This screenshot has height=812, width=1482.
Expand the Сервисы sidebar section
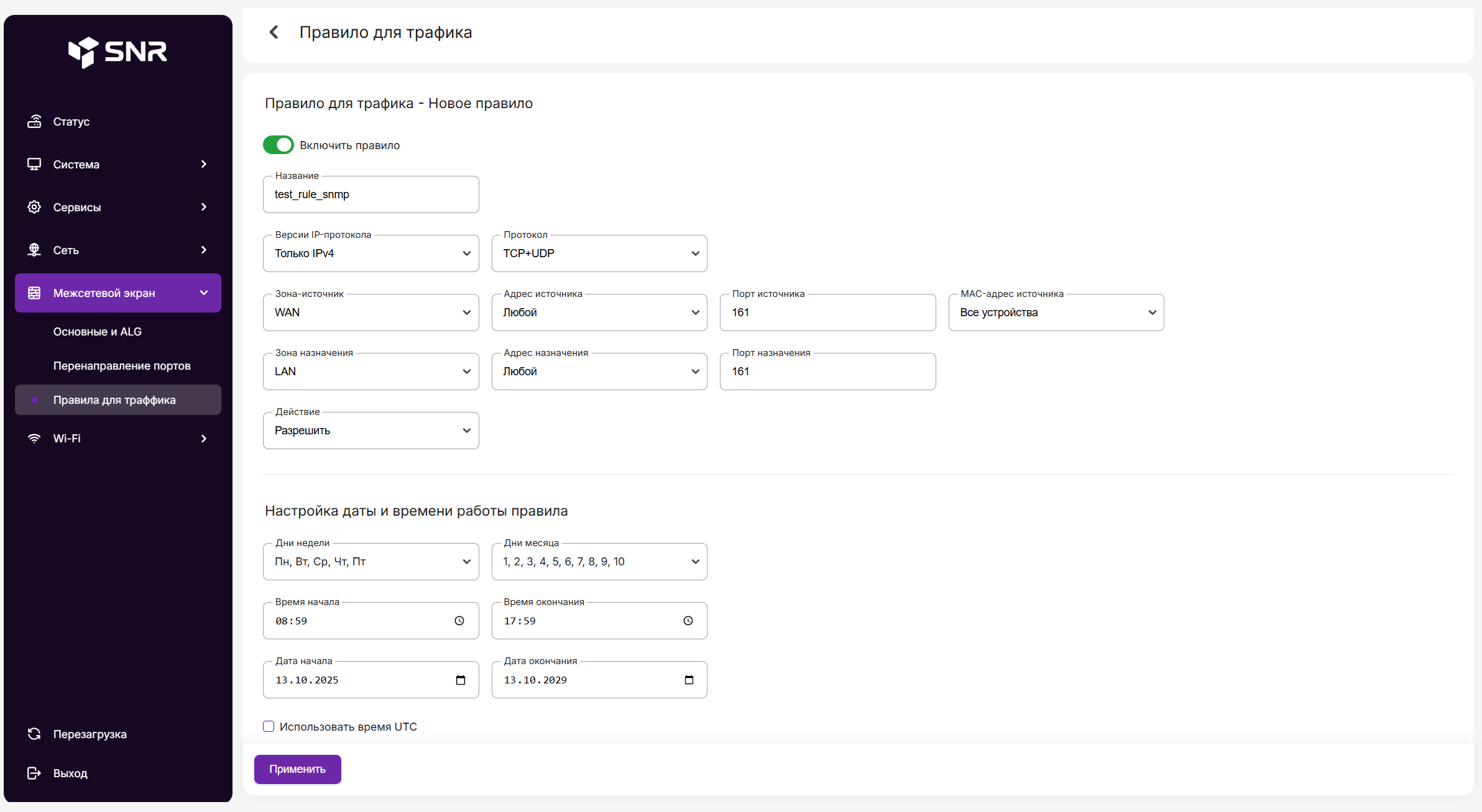tap(117, 207)
